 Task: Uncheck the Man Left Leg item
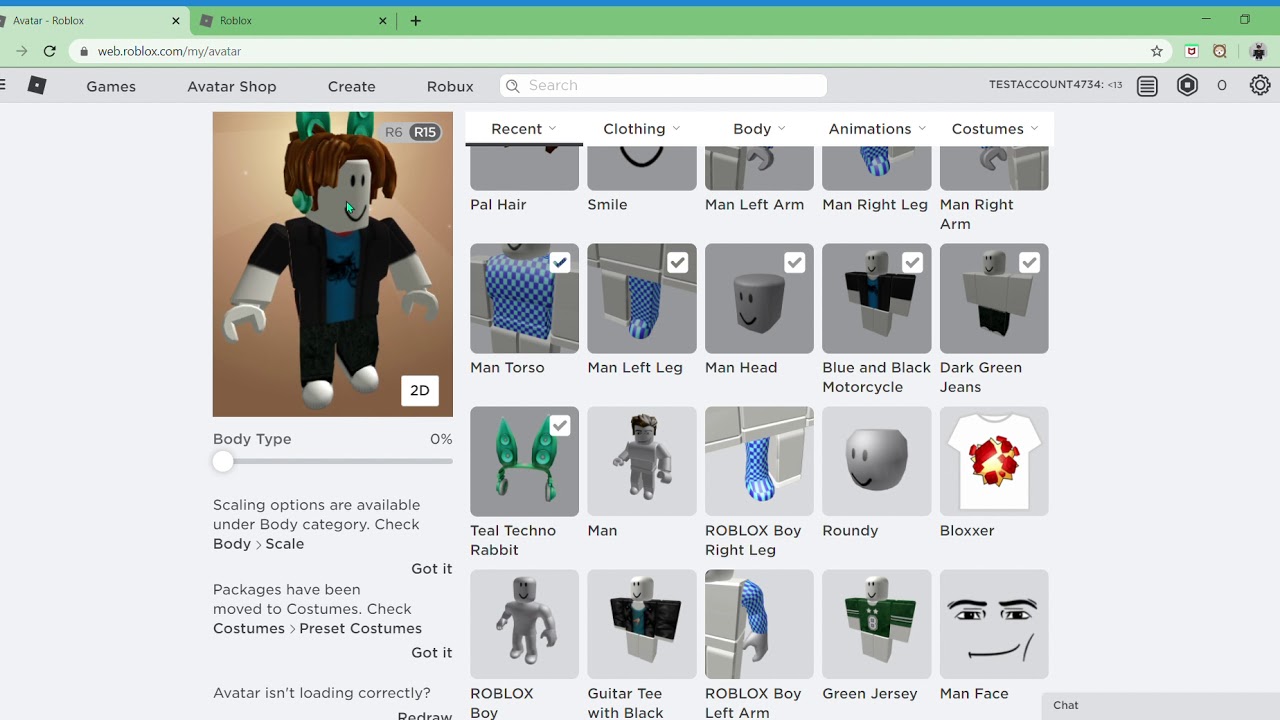(x=678, y=263)
